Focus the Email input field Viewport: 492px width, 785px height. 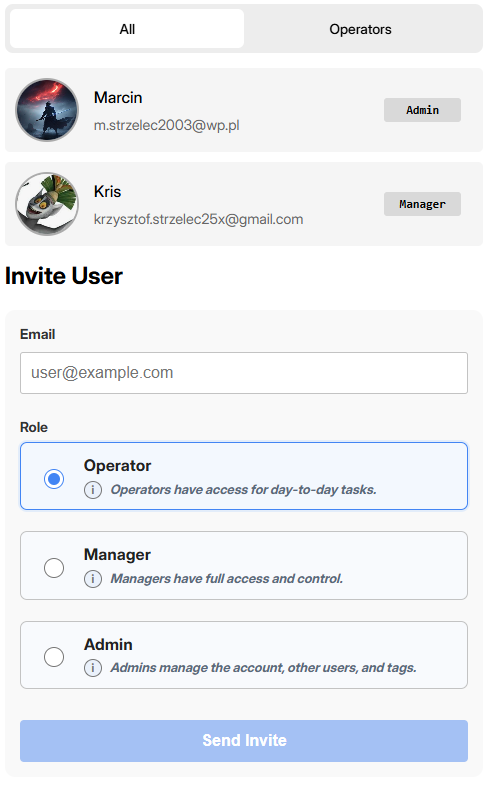[244, 372]
